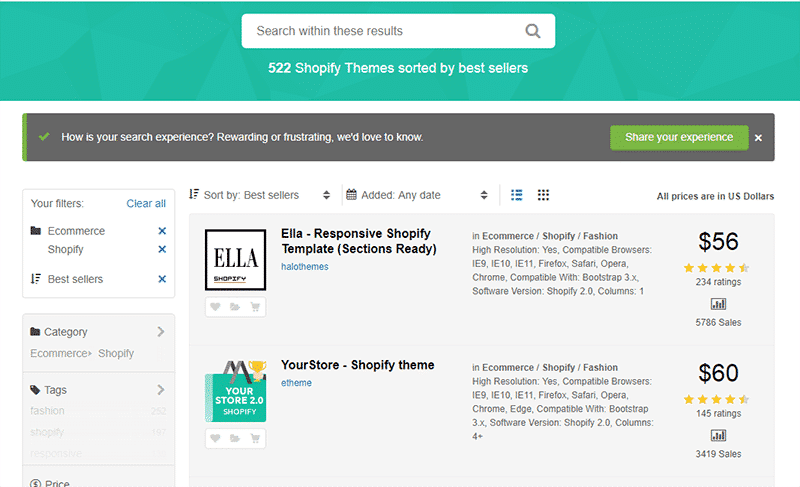Add Ella theme to cart
Viewport: 800px width, 487px height.
tap(255, 307)
